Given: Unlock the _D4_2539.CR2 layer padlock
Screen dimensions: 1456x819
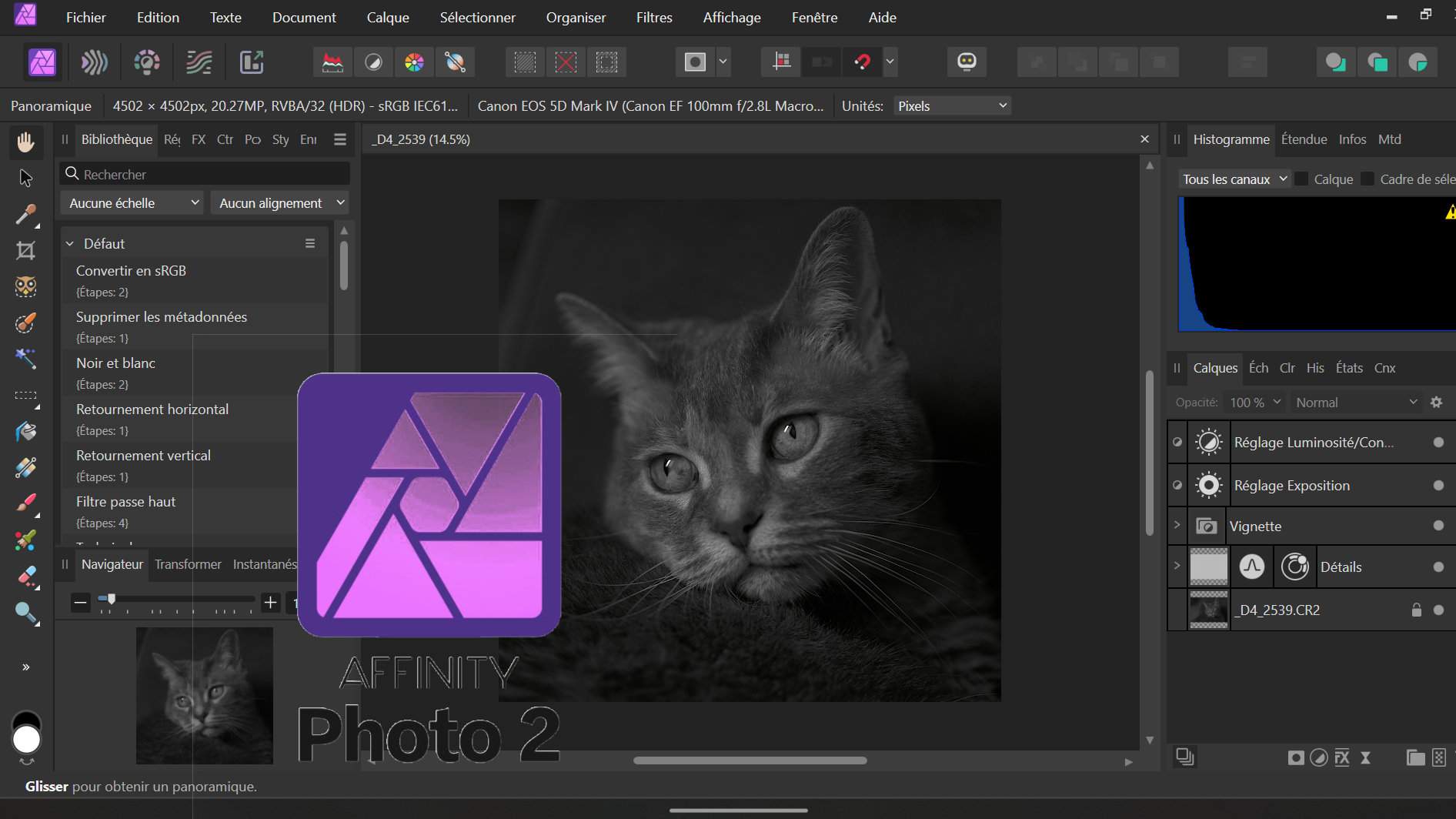Looking at the screenshot, I should (x=1416, y=610).
